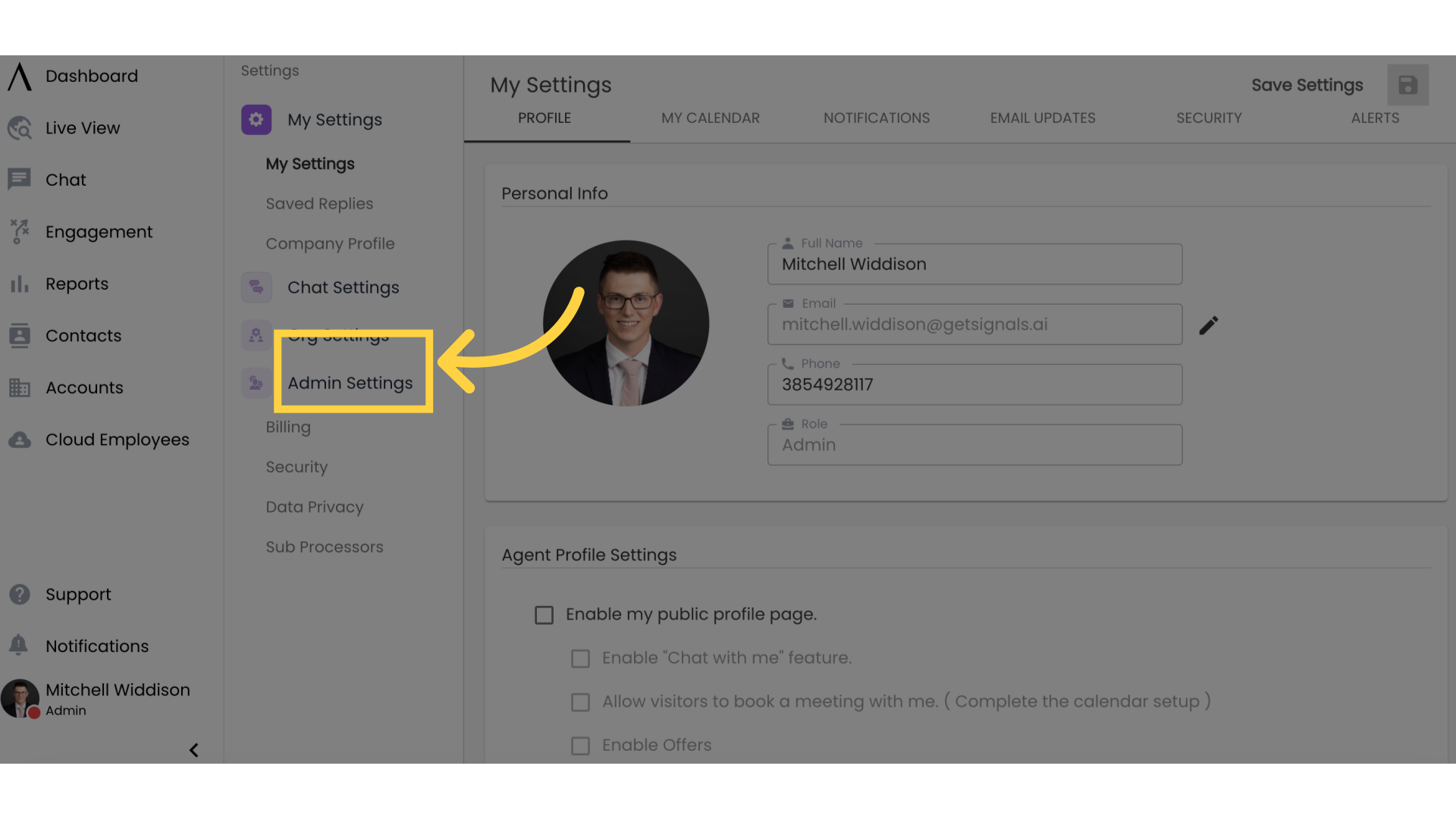The height and width of the screenshot is (819, 1456).
Task: Open Sub Processors settings
Action: [x=325, y=547]
